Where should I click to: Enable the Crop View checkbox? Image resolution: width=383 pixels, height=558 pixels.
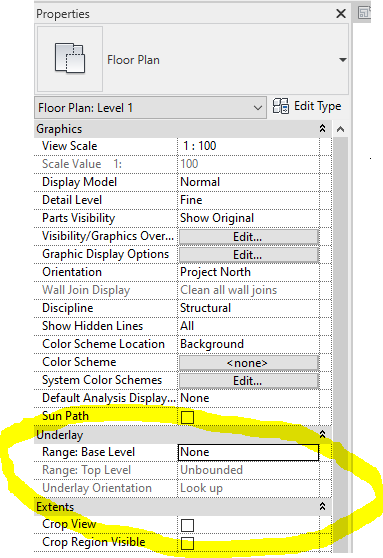point(187,525)
